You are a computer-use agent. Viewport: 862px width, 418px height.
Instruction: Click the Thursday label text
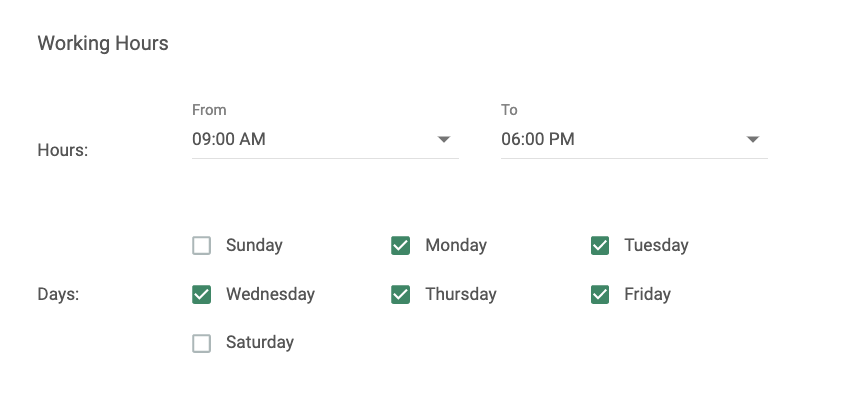(461, 294)
